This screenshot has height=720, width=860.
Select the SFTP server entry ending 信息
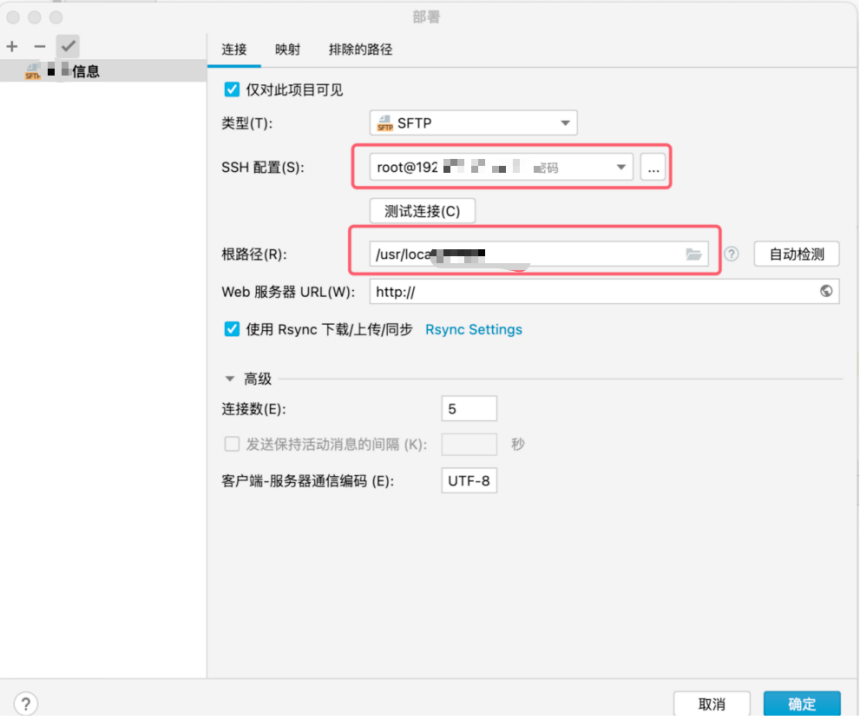[x=103, y=71]
